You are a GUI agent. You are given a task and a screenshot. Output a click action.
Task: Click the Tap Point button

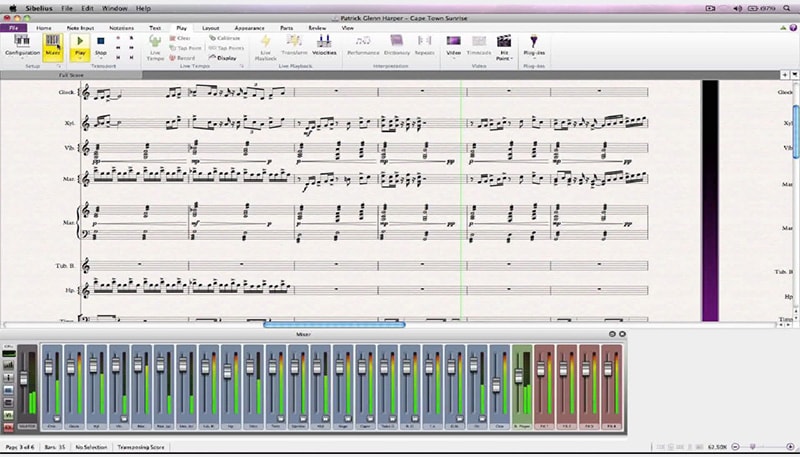tap(186, 48)
